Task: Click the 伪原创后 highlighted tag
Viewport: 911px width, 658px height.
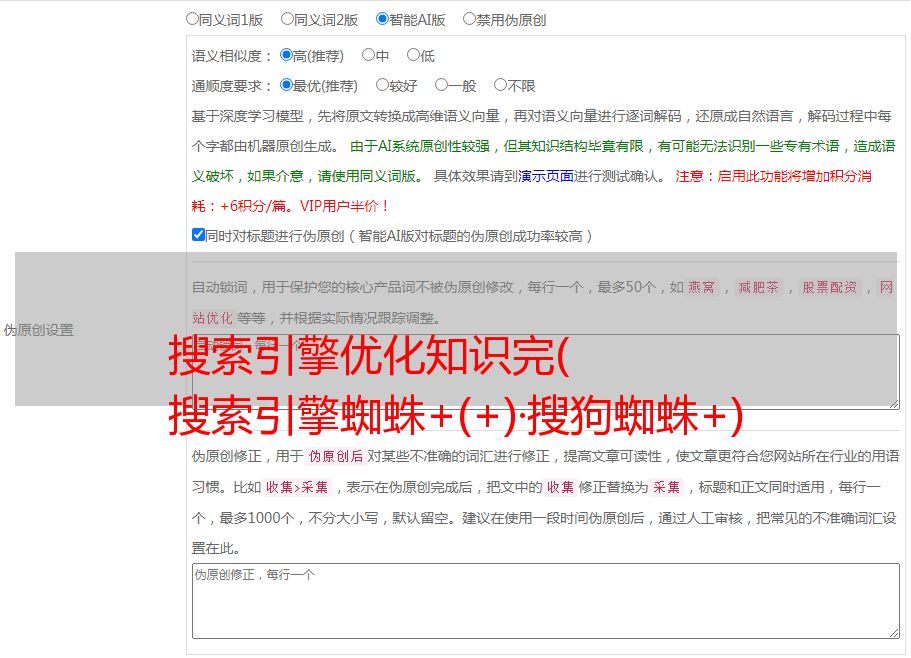Action: coord(336,456)
